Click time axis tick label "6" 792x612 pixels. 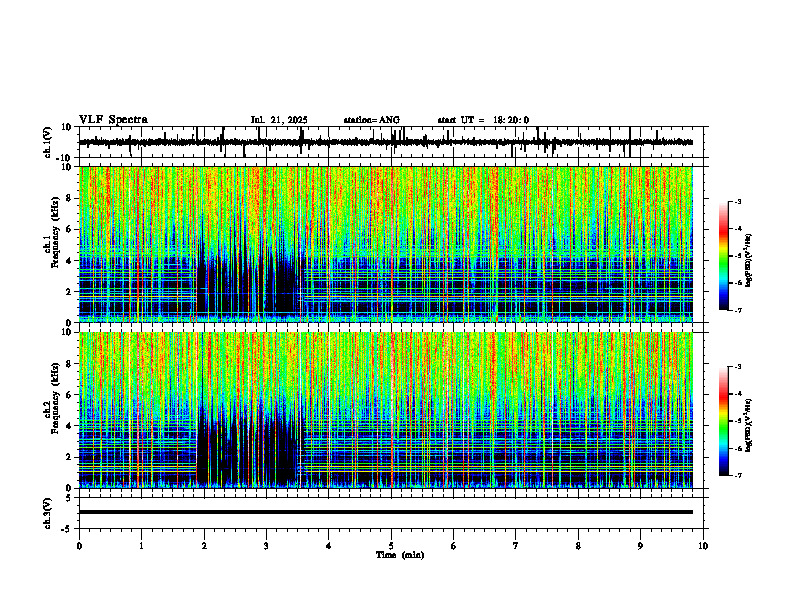click(454, 546)
